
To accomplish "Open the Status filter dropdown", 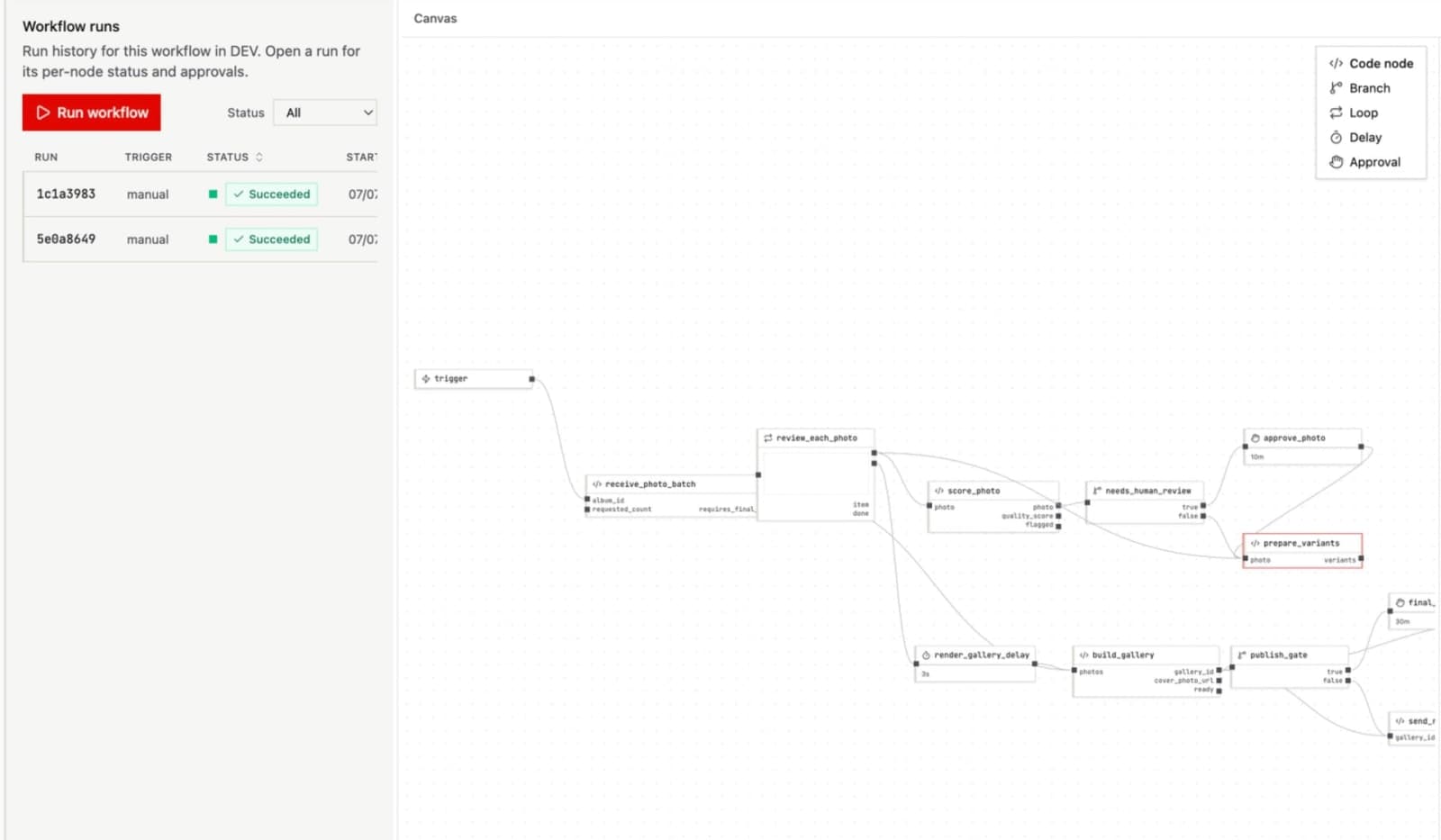I will (324, 113).
